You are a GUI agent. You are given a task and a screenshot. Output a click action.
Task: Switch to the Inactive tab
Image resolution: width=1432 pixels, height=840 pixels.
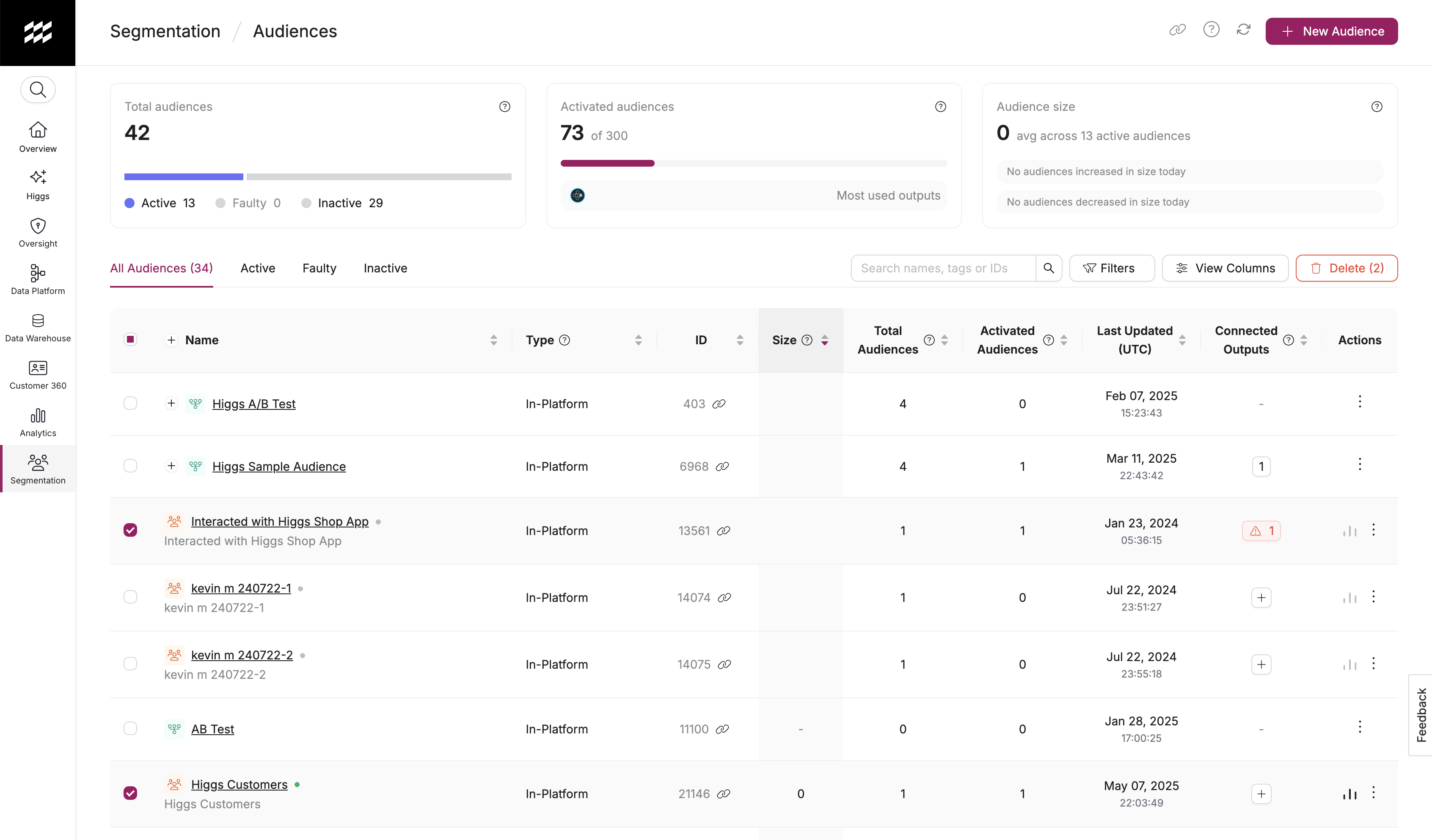385,268
